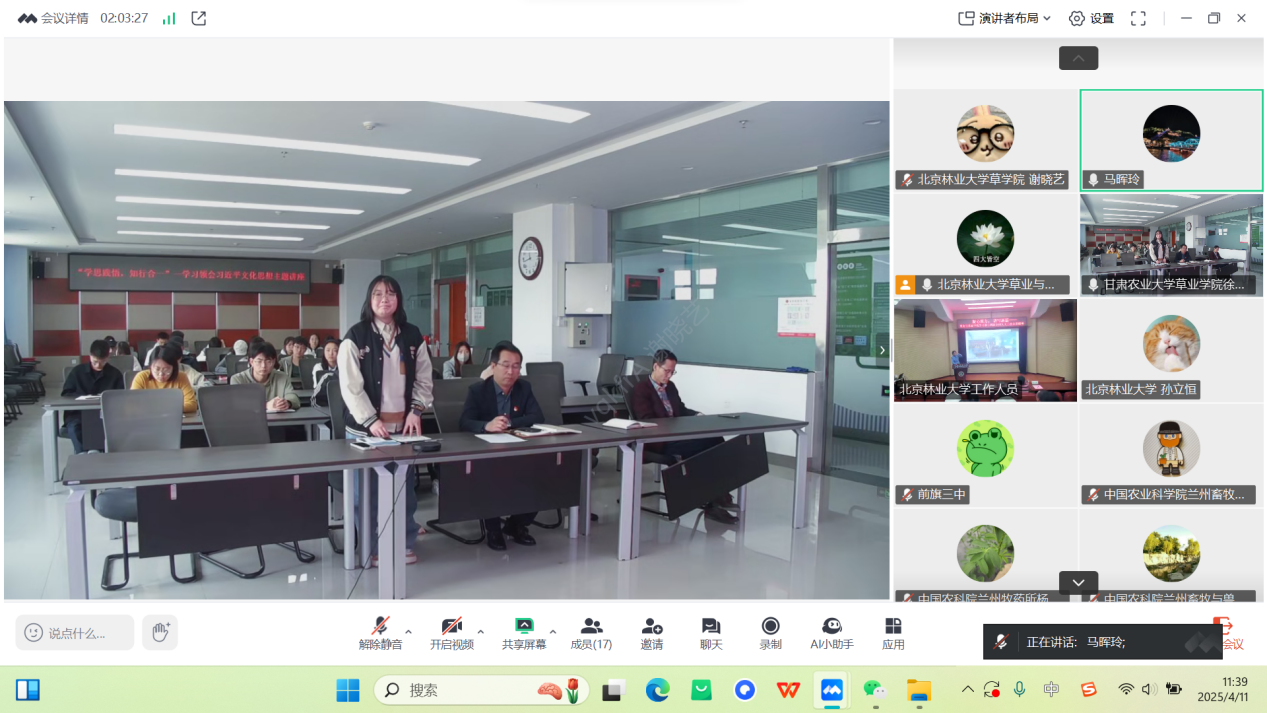This screenshot has height=713, width=1267.
Task: Click the raise hand emoji icon
Action: click(160, 632)
